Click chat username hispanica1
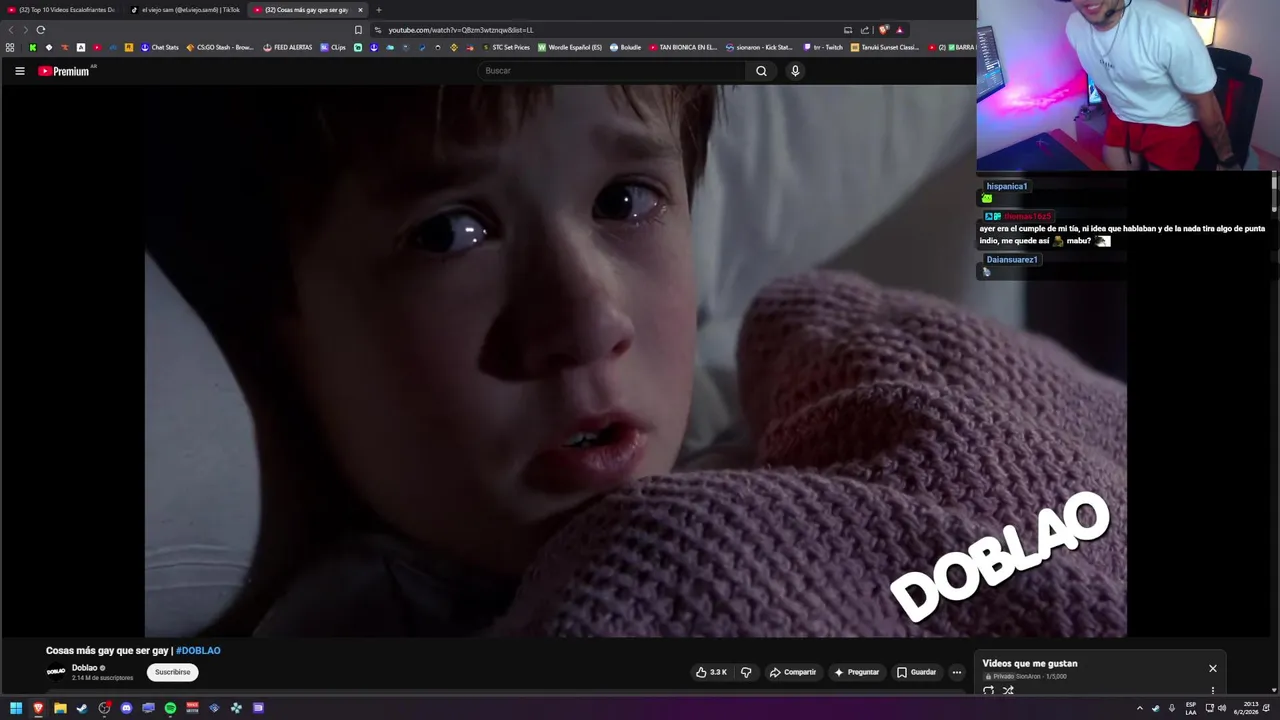This screenshot has height=720, width=1280. tap(1007, 186)
